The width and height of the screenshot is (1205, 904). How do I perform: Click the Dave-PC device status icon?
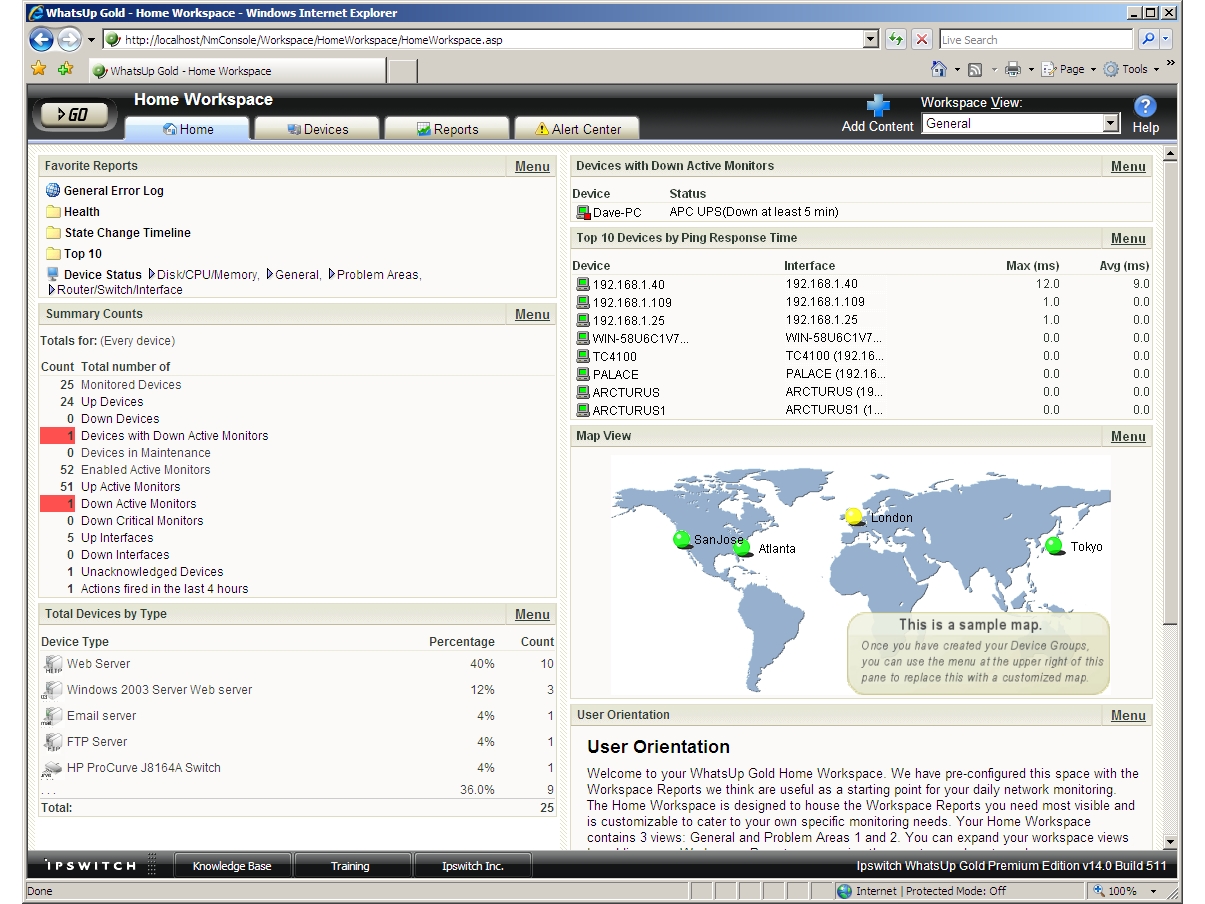[x=583, y=212]
